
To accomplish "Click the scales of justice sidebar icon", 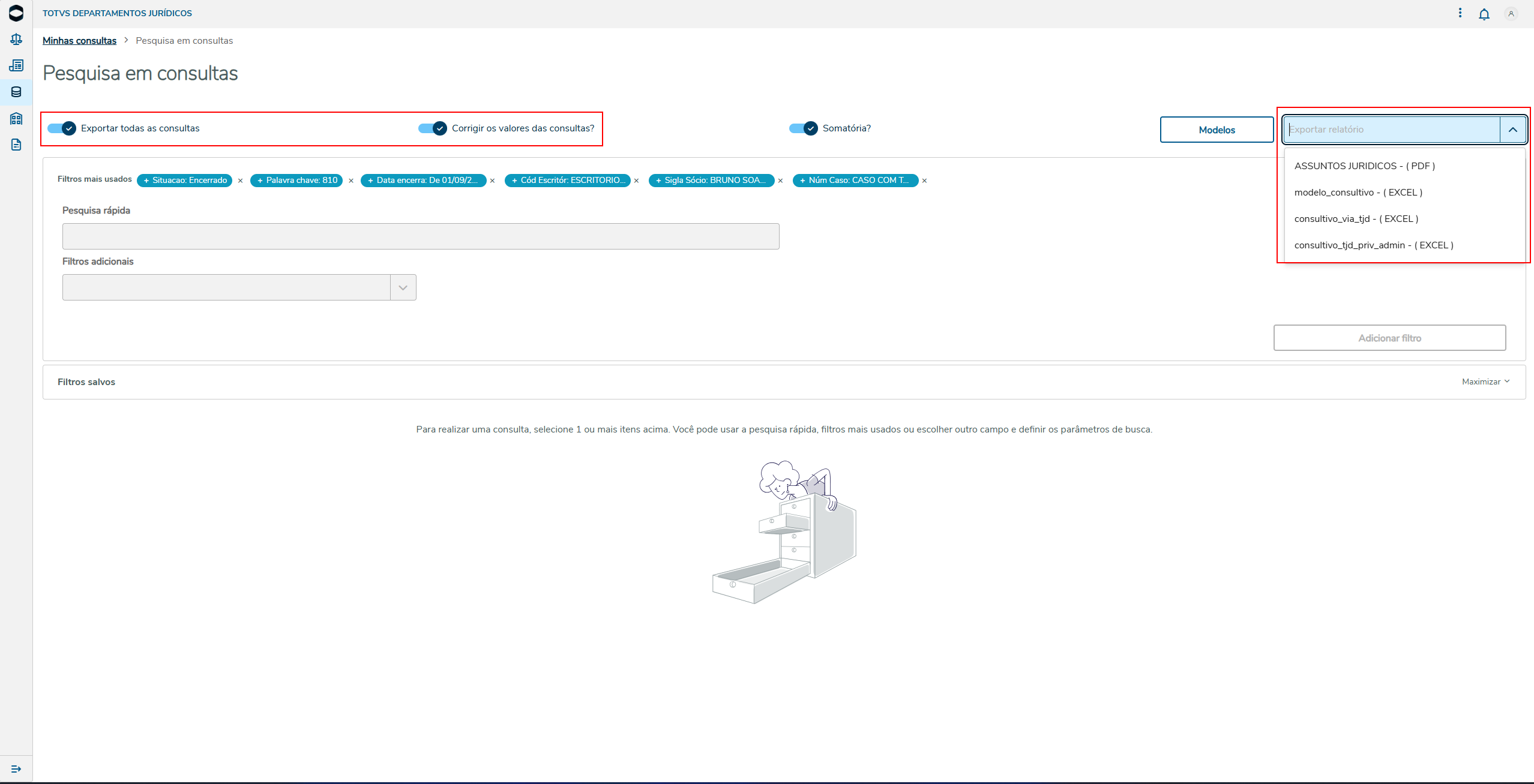I will click(x=16, y=40).
